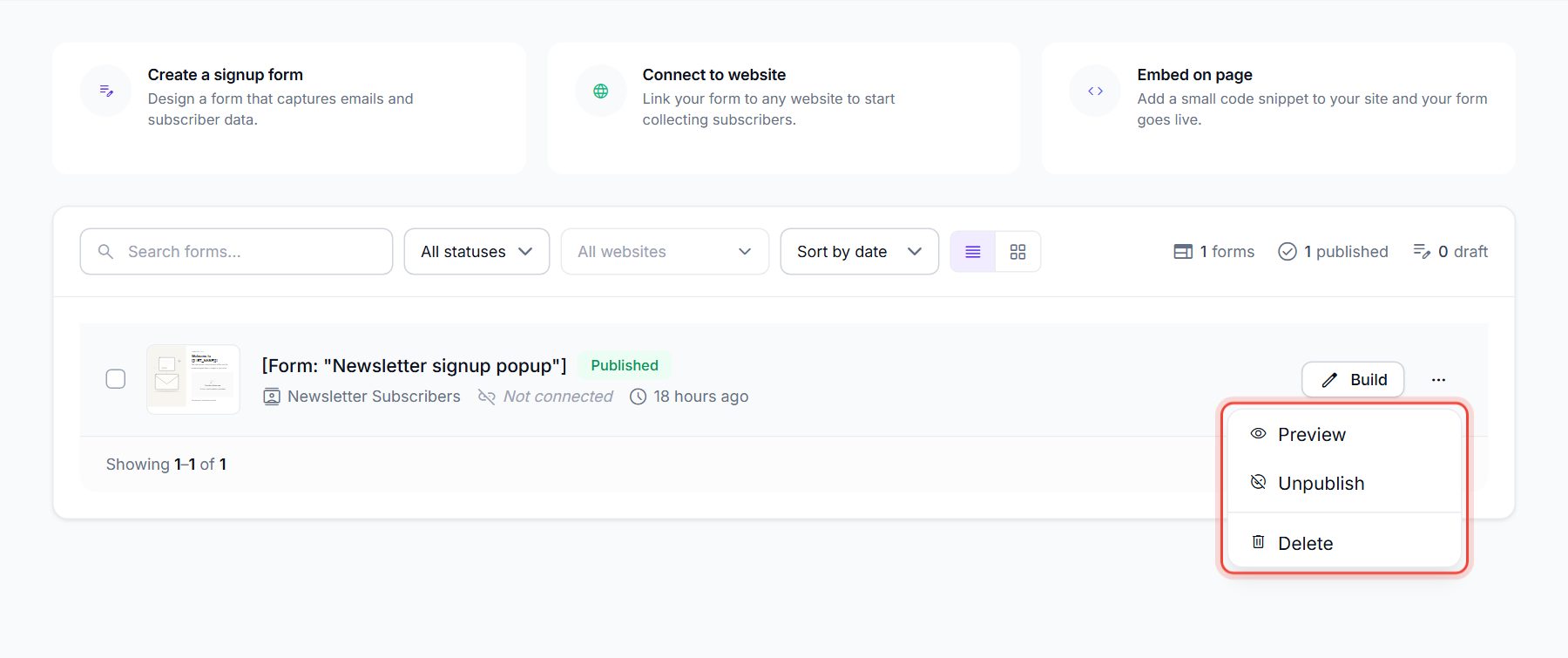
Task: Click the 0 draft counter
Action: [x=1450, y=252]
